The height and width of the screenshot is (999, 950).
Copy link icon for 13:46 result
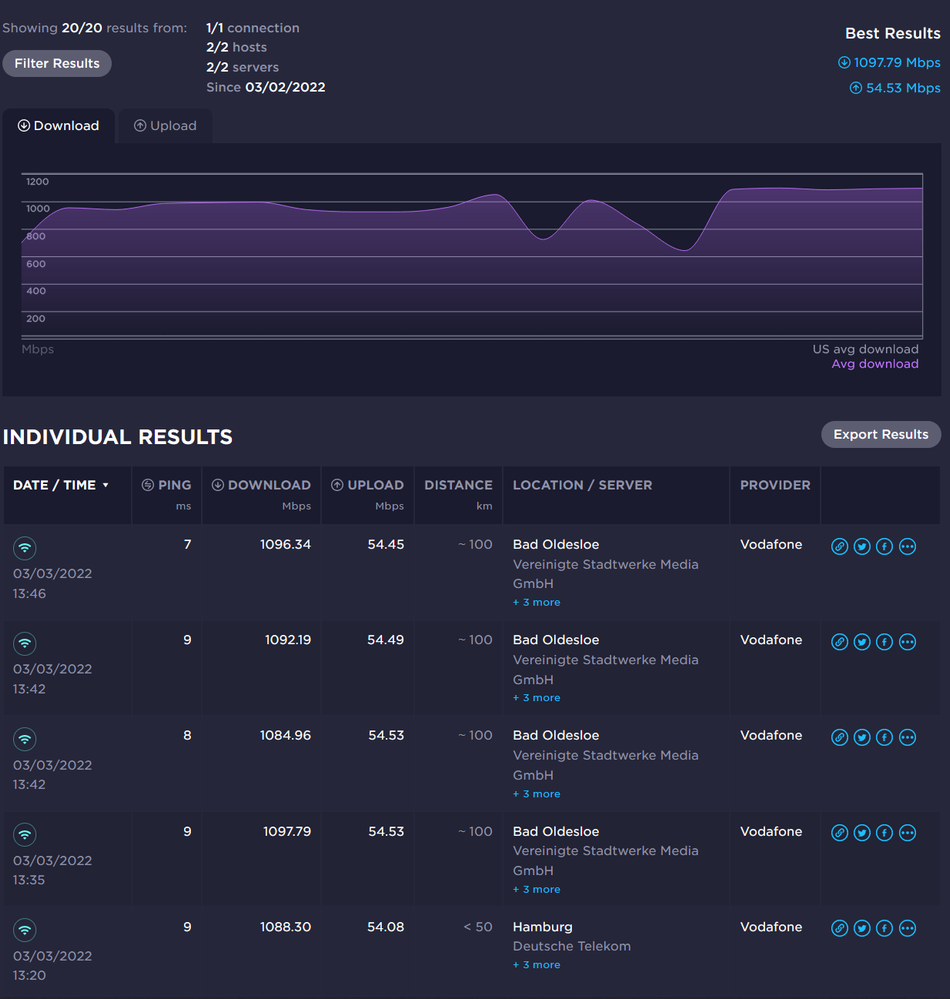point(840,546)
